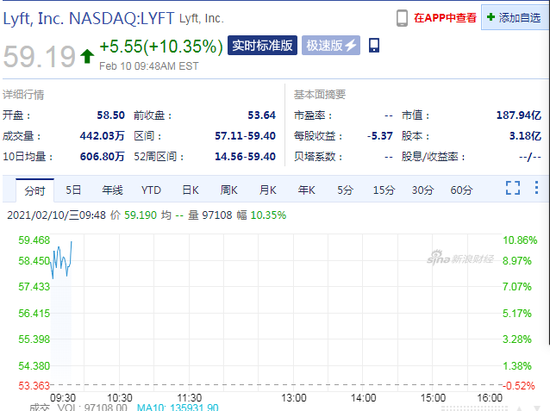Image resolution: width=550 pixels, height=411 pixels.
Task: Click the change value +5.55(+10.35%)
Action: (161, 46)
